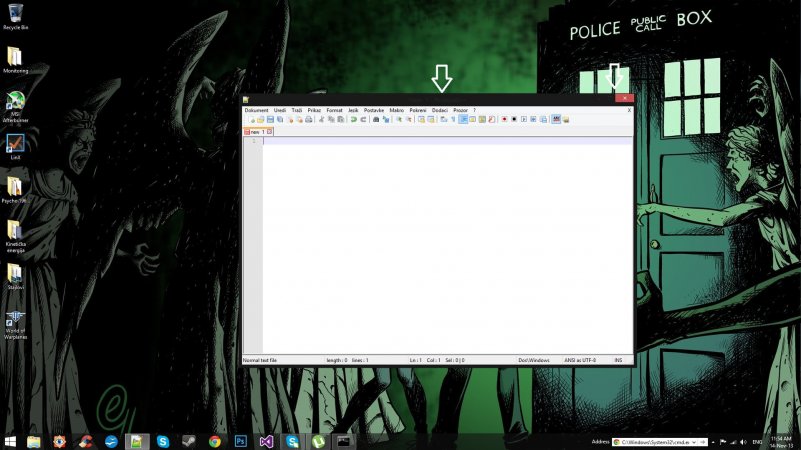Open the Dokument menu
Viewport: 801px width, 450px height.
pos(256,110)
